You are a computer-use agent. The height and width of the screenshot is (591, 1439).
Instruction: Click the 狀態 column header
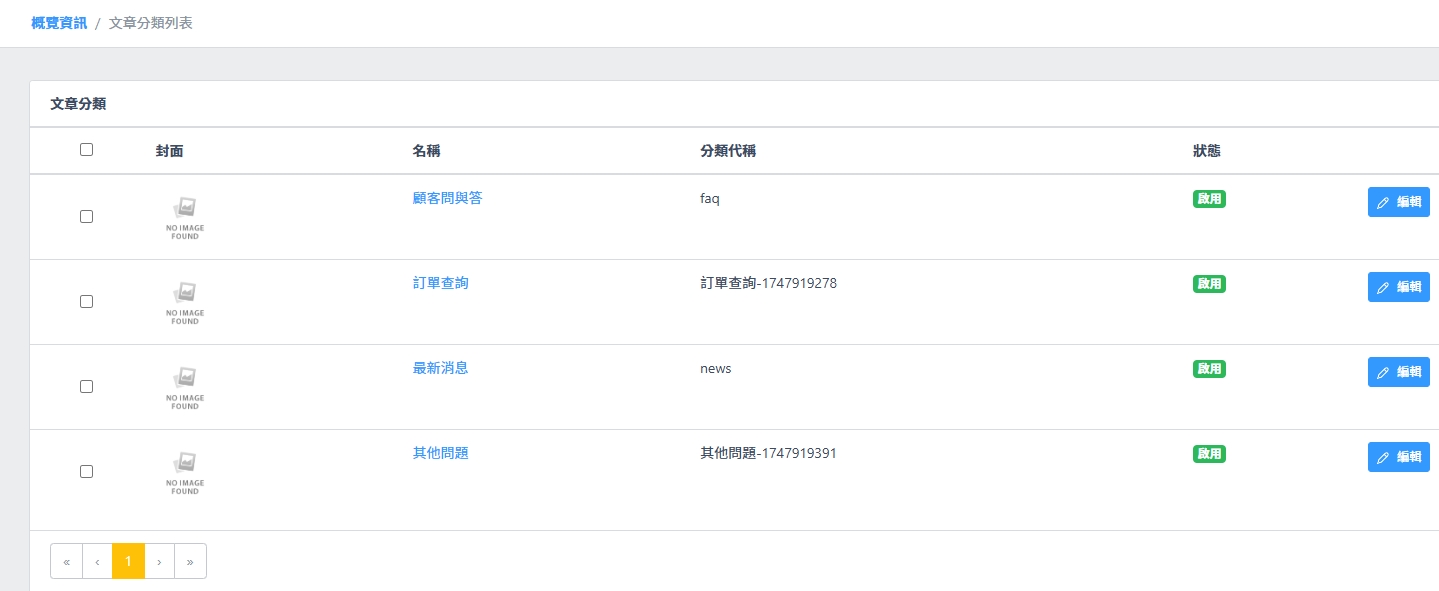1206,151
